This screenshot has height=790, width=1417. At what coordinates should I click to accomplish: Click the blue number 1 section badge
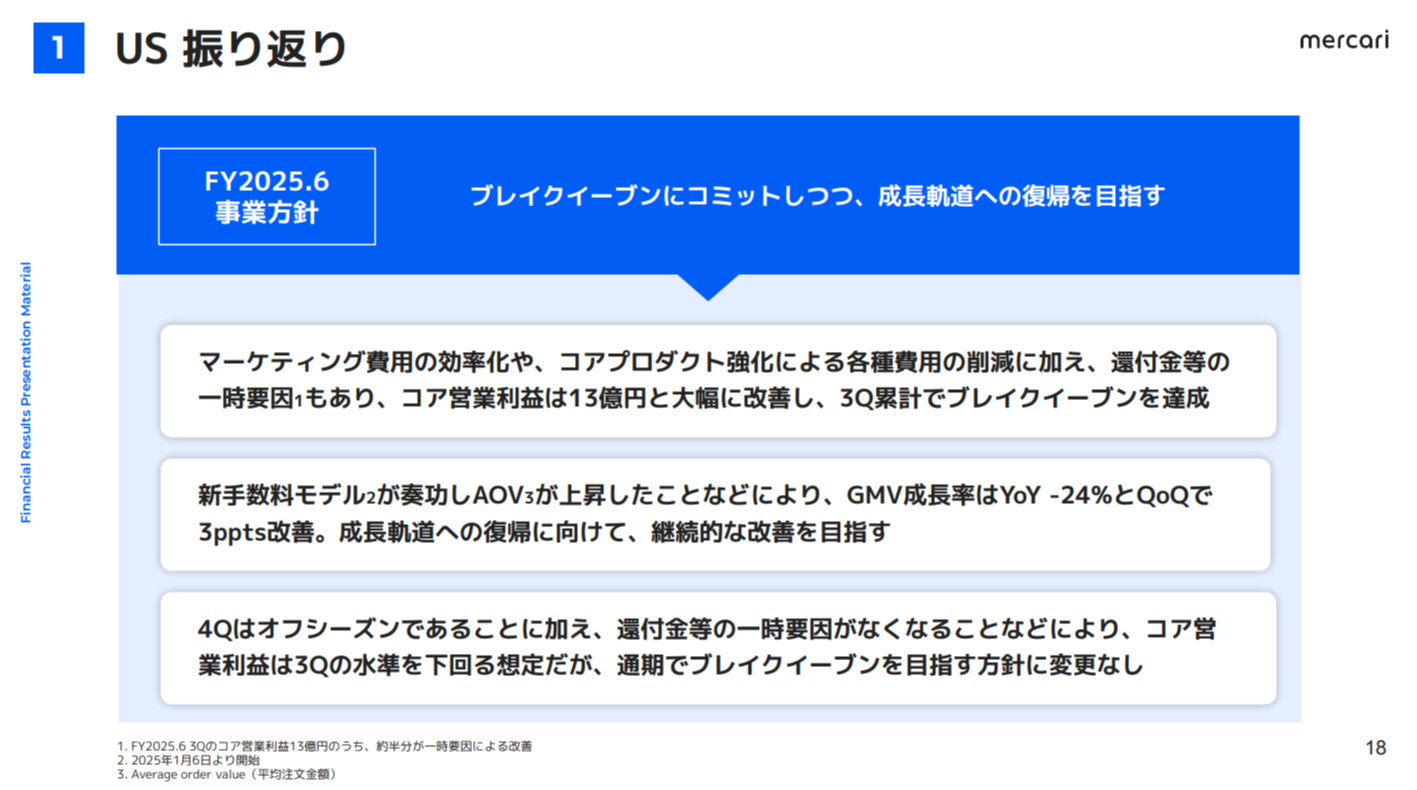click(59, 48)
